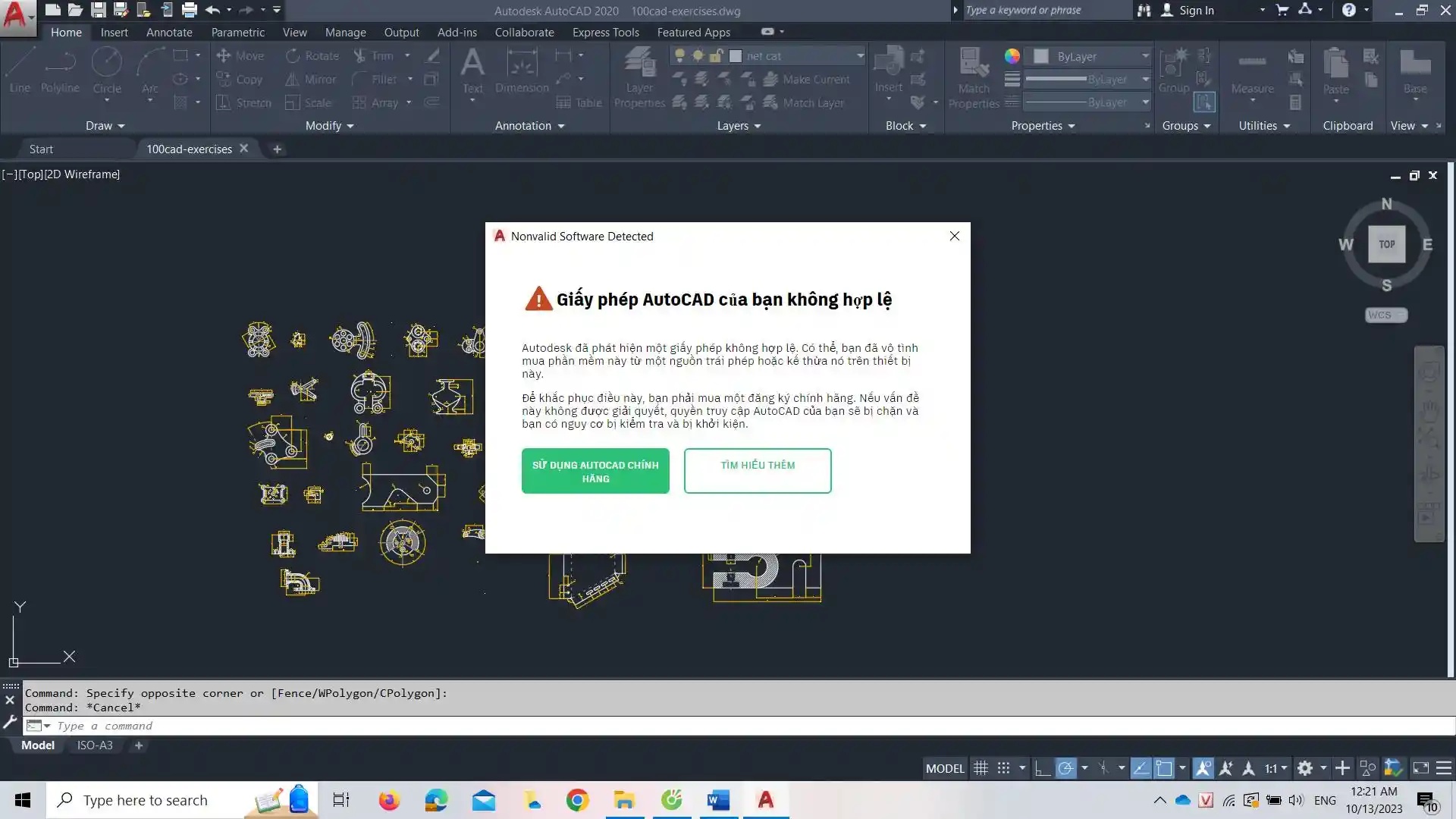The width and height of the screenshot is (1456, 819).
Task: Open the annotation scale 1:1 dropdown
Action: pos(1276,768)
